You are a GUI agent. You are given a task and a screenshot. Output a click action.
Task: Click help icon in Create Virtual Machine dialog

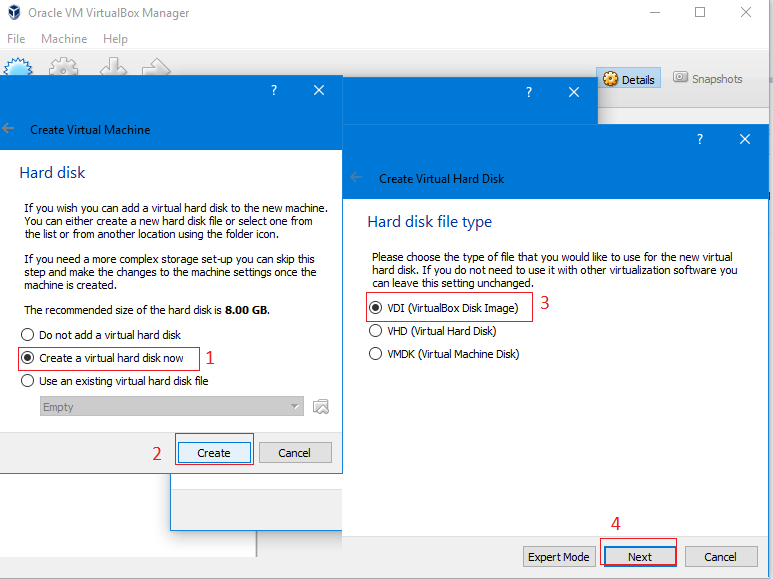274,90
